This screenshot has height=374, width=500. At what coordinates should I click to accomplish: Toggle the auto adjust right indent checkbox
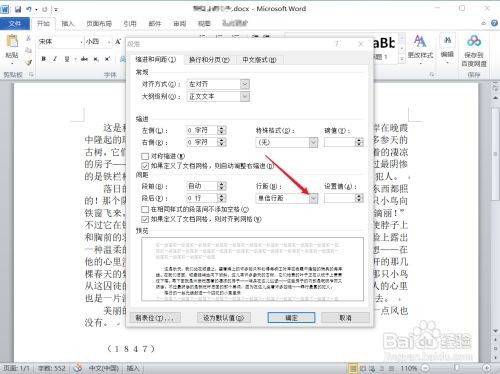(145, 166)
